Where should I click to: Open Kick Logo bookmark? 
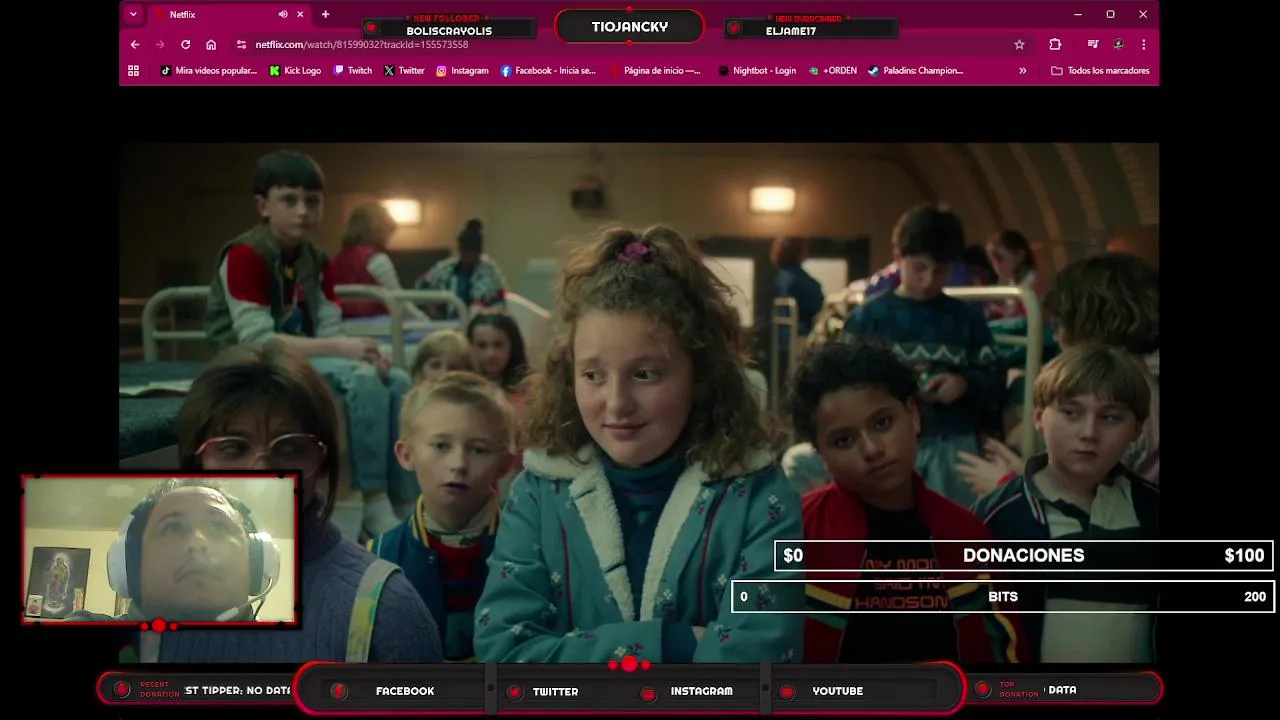[295, 70]
